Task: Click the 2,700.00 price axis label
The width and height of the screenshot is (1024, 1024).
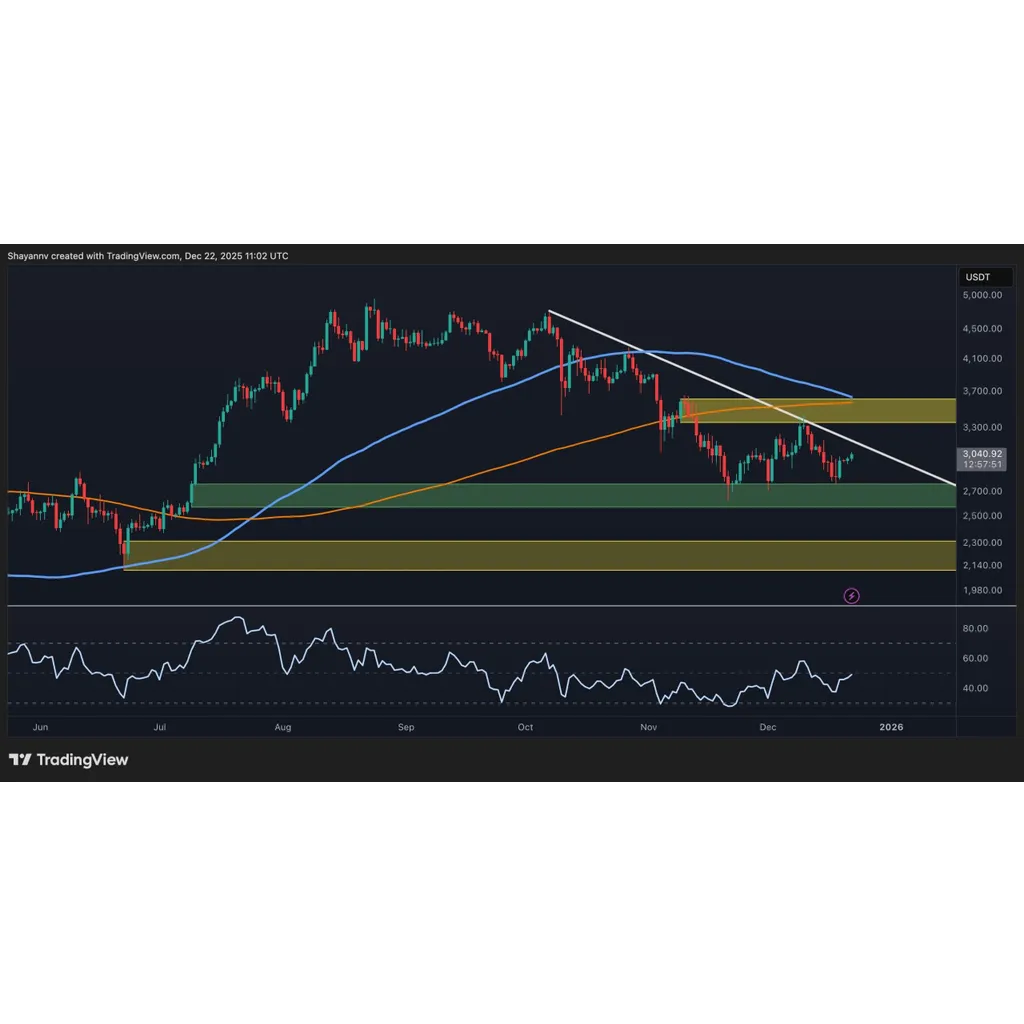Action: pos(982,491)
